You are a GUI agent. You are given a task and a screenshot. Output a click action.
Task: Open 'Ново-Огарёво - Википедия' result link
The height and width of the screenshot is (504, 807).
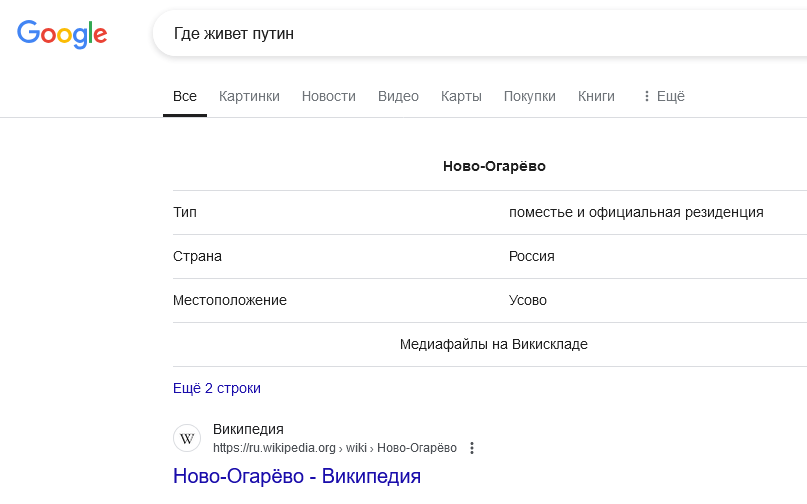297,476
